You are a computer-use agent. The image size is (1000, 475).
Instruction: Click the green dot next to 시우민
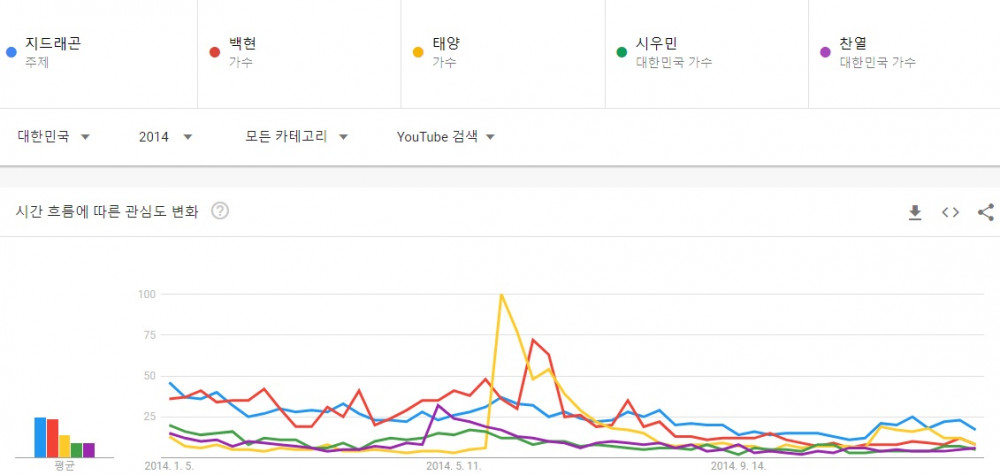(622, 52)
